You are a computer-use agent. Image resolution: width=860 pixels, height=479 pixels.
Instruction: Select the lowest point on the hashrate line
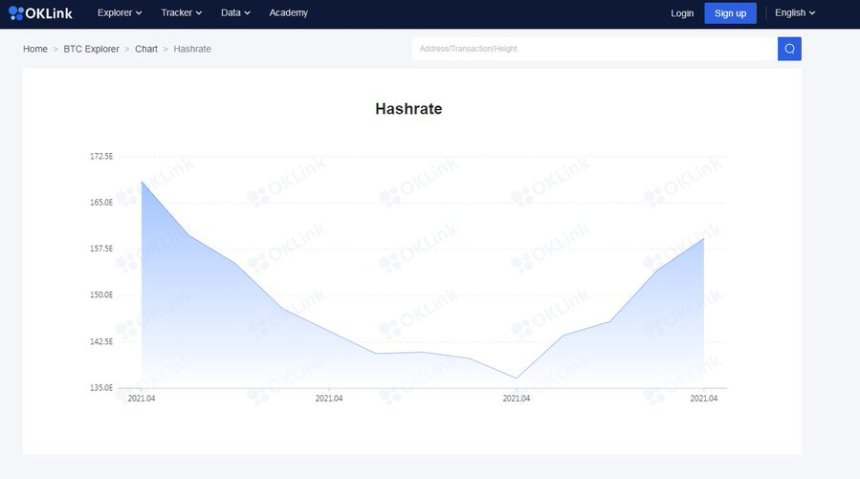(516, 378)
